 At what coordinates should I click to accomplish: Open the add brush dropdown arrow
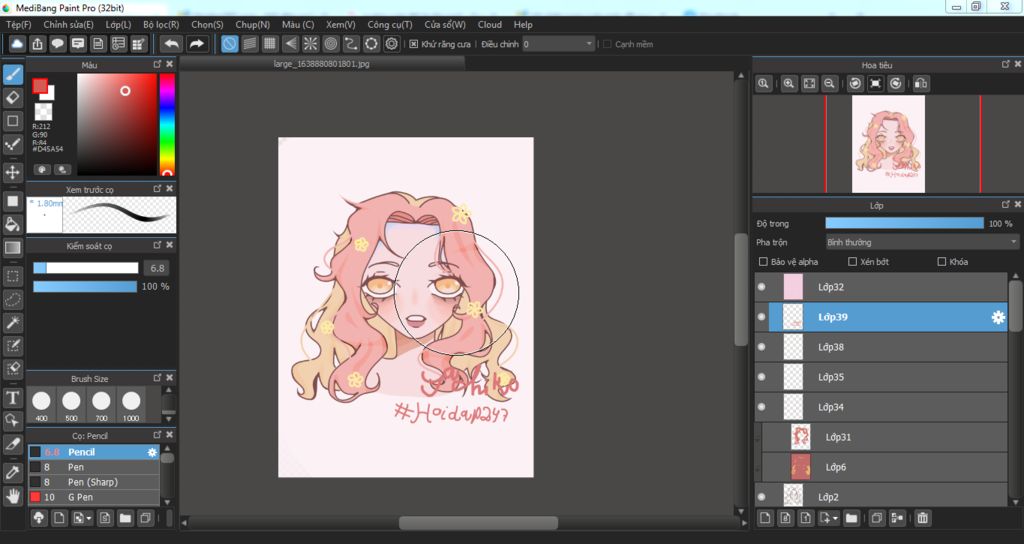[x=88, y=519]
